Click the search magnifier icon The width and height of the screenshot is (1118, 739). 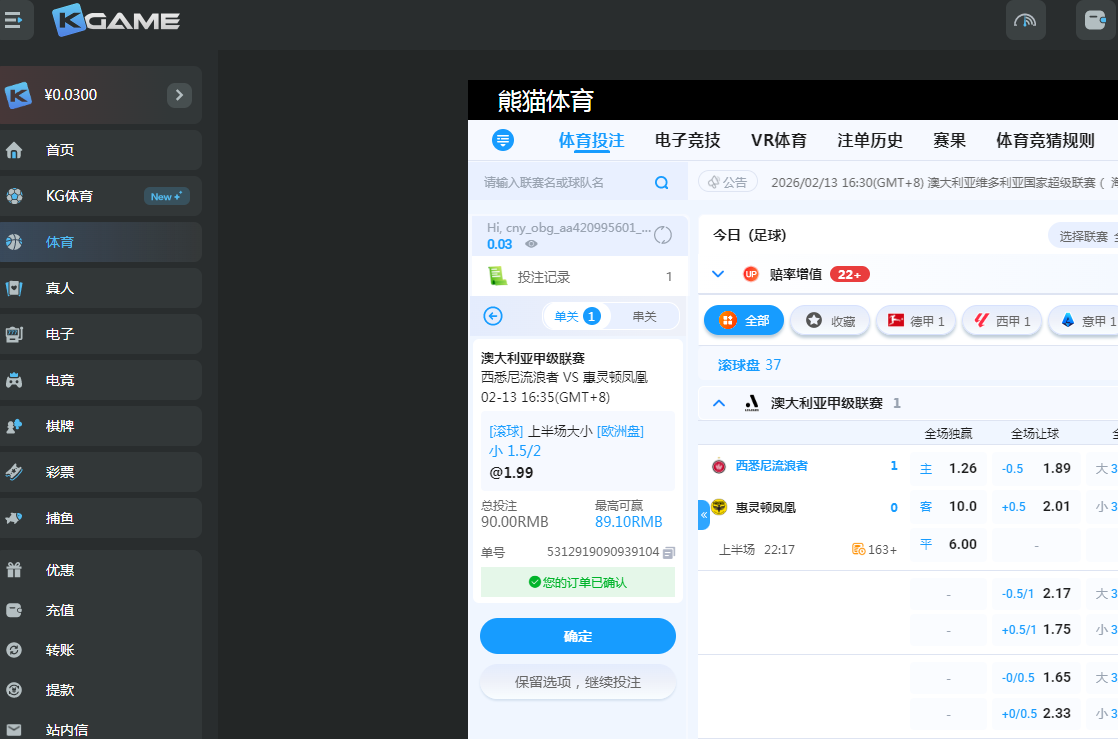661,183
